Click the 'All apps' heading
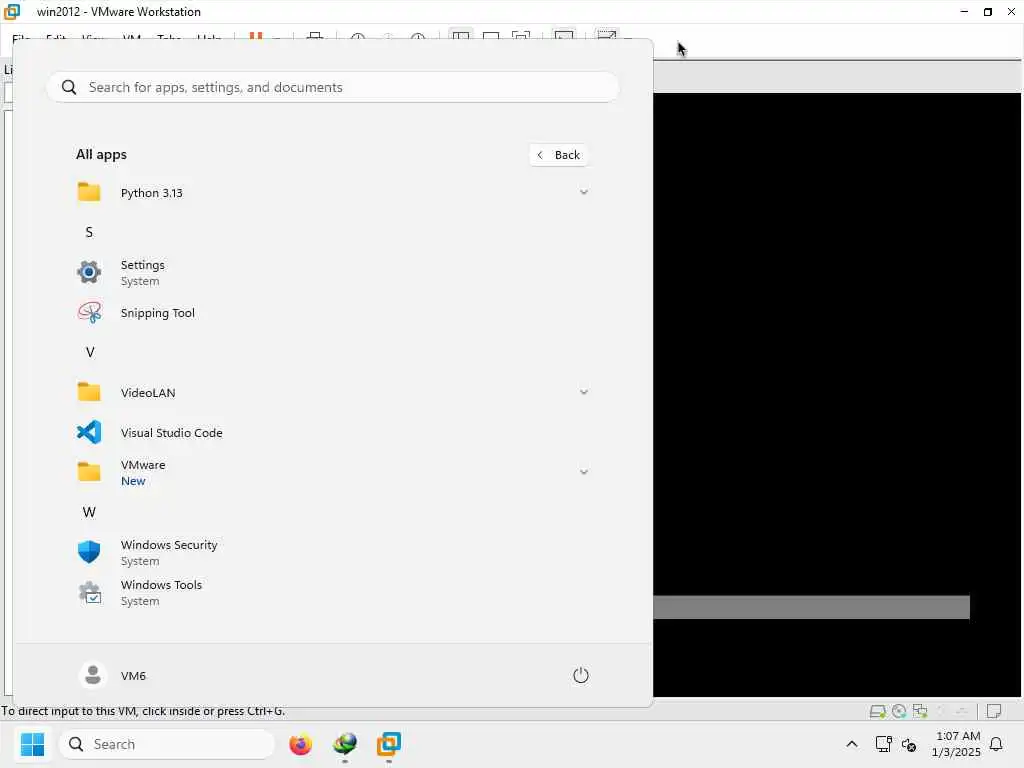1024x768 pixels. pos(101,155)
